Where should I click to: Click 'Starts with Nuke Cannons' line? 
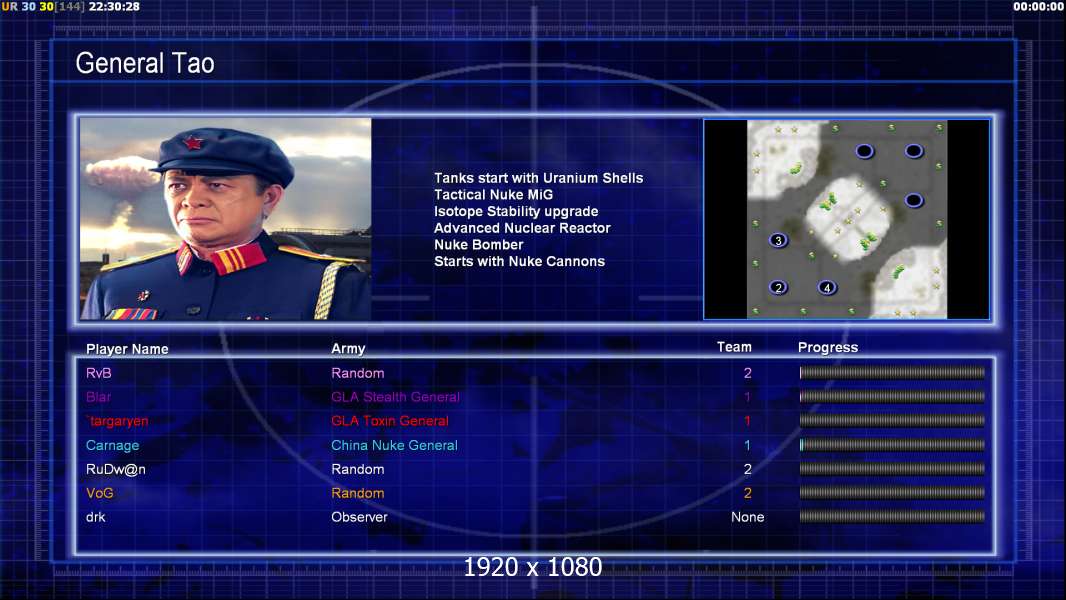(519, 262)
